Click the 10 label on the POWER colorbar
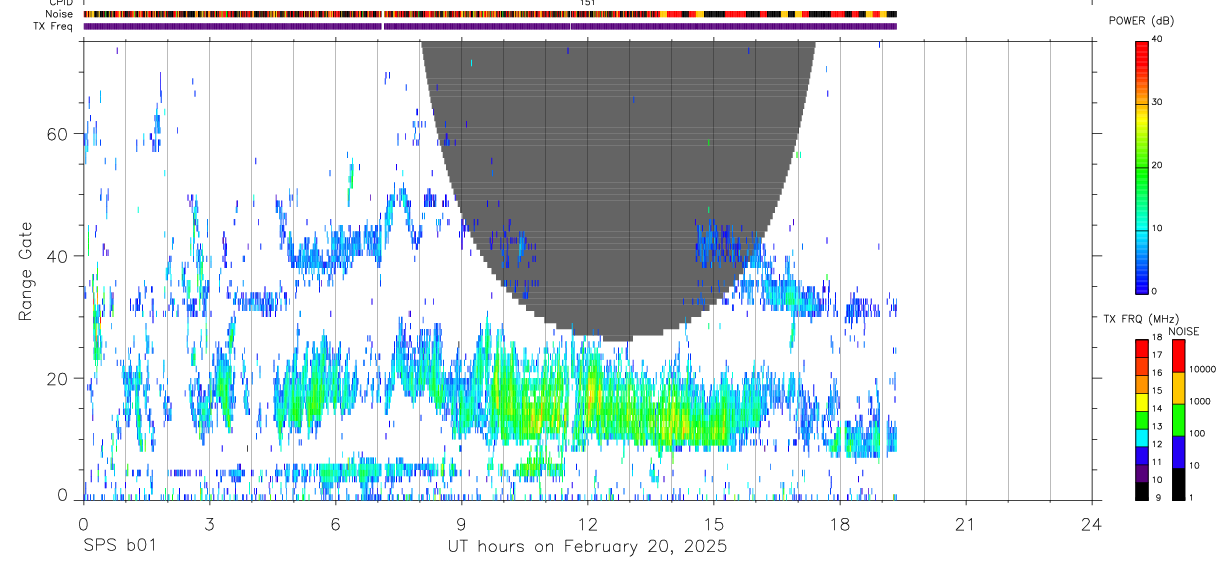1228x567 pixels. 1157,229
